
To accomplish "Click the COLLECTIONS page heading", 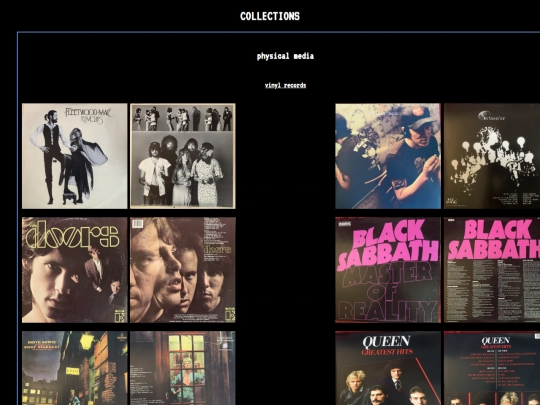I will point(270,16).
